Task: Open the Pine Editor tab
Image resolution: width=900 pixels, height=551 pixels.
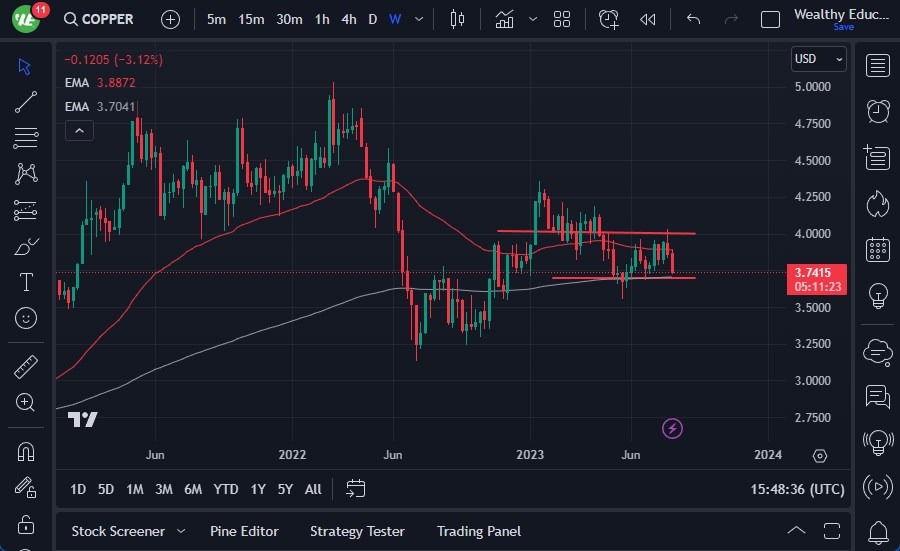Action: [244, 531]
